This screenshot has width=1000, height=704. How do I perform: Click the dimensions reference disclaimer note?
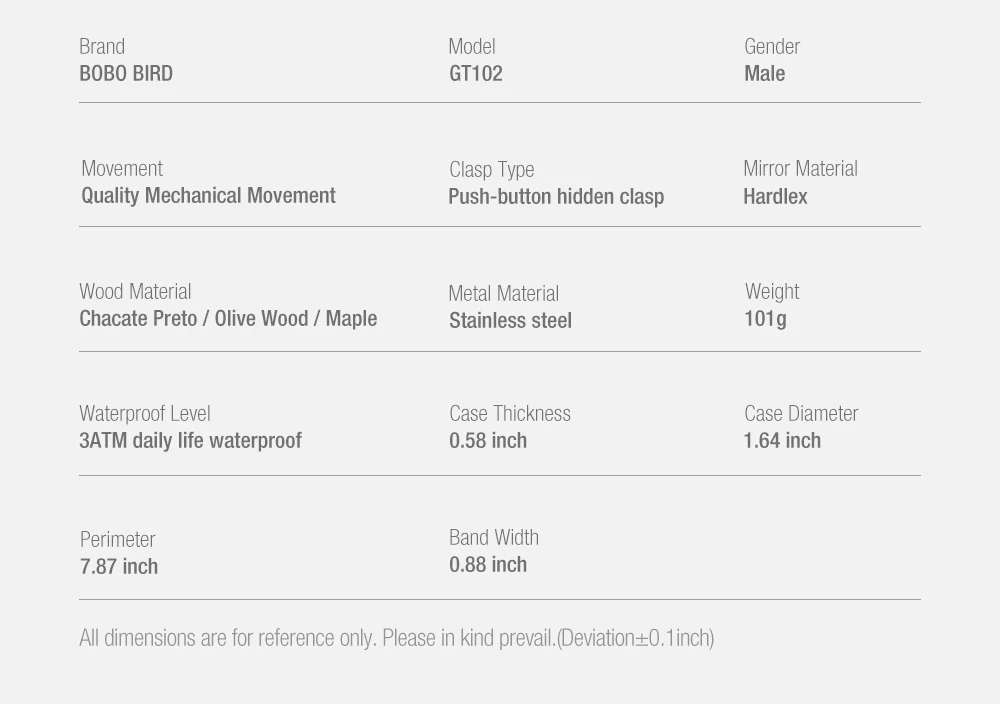[x=397, y=638]
